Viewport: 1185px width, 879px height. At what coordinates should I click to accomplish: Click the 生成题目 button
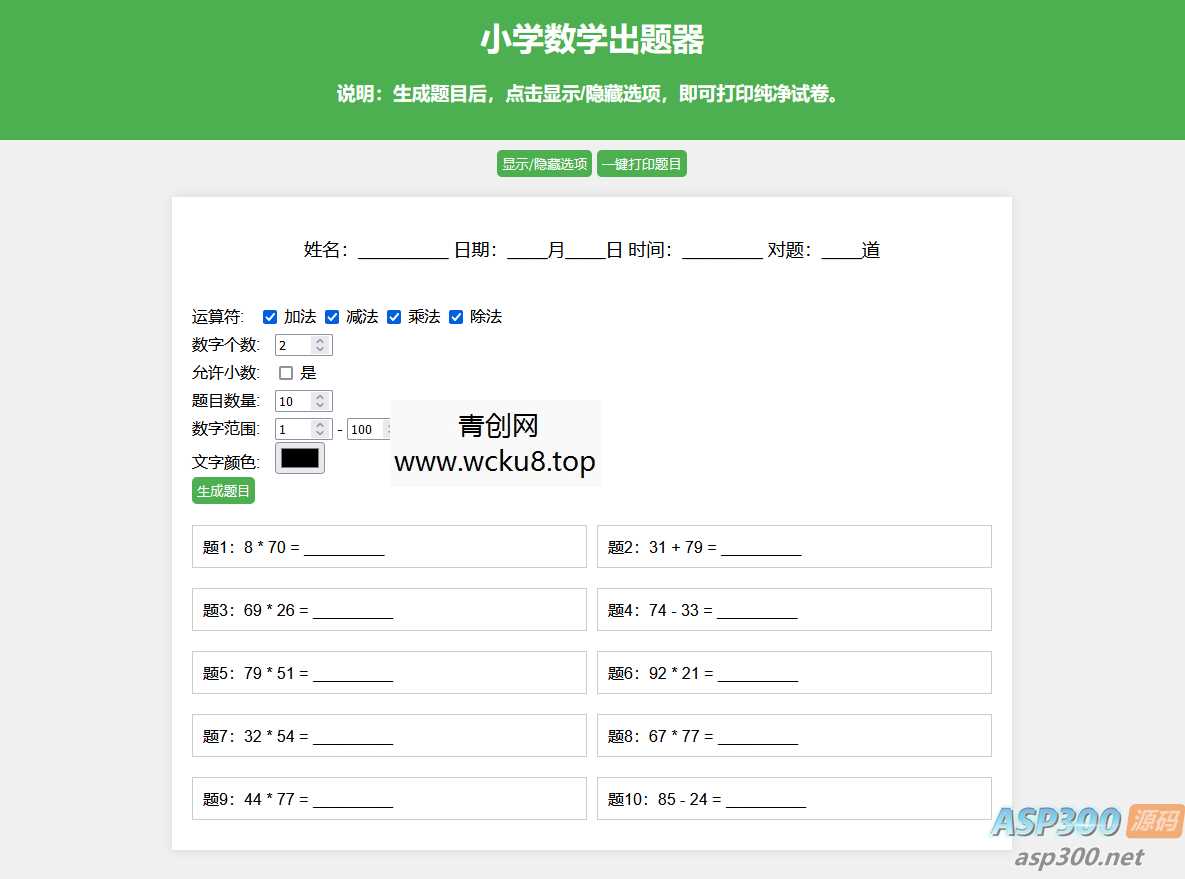tap(222, 490)
